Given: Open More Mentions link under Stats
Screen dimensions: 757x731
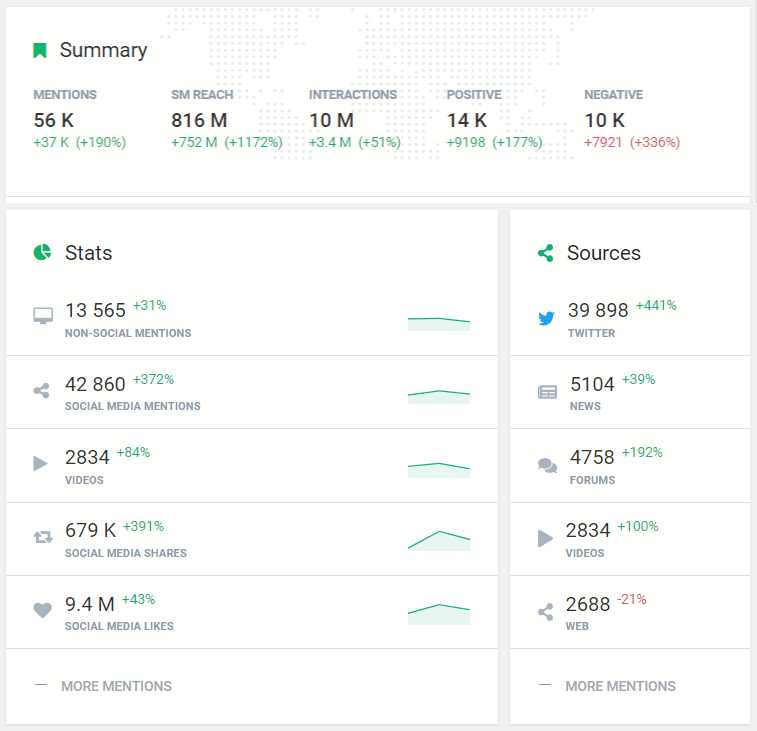Looking at the screenshot, I should (x=116, y=686).
